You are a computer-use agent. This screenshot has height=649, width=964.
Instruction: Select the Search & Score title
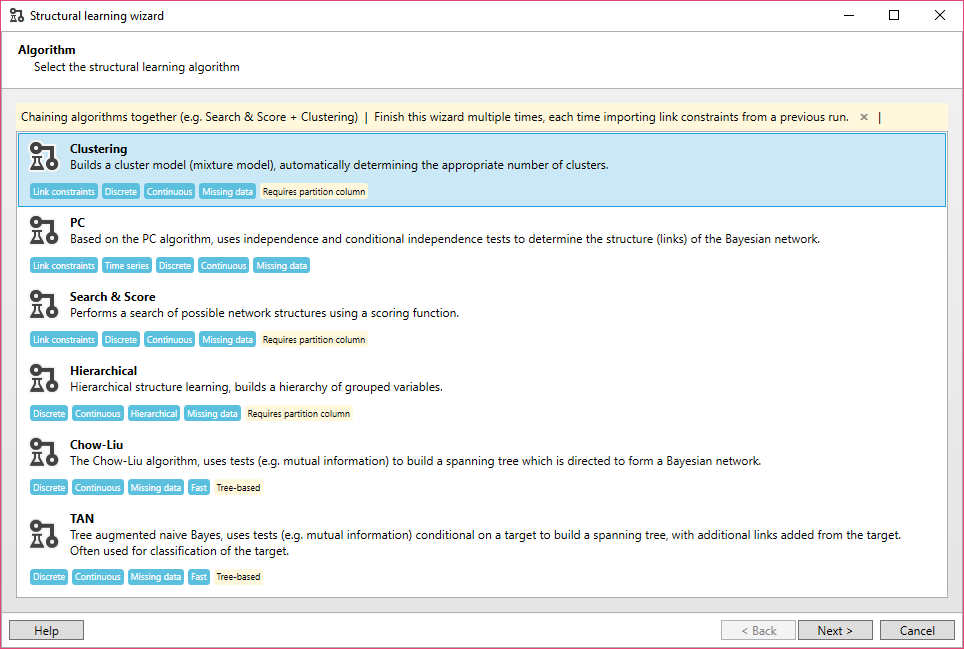pos(112,297)
